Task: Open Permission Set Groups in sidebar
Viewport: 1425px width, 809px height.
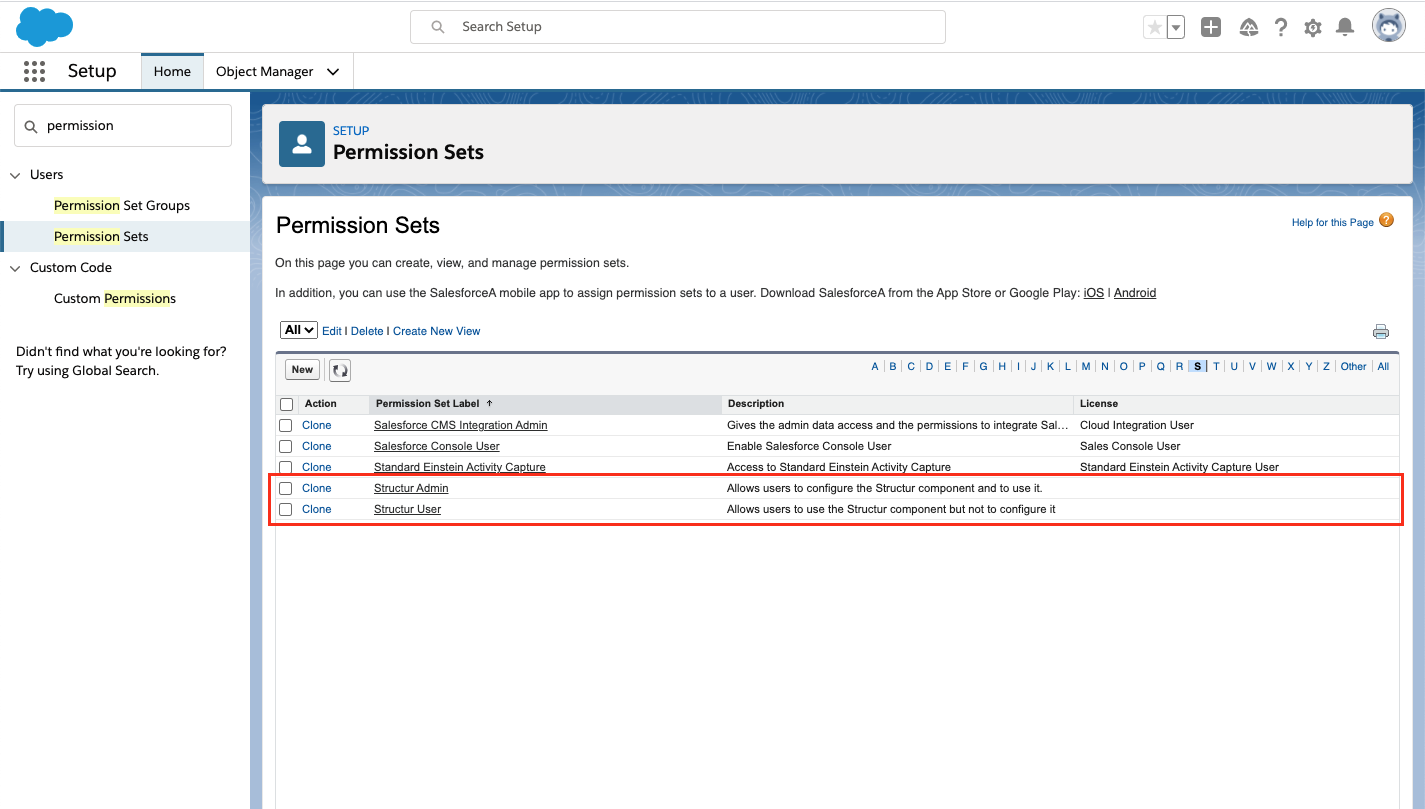Action: (x=122, y=206)
